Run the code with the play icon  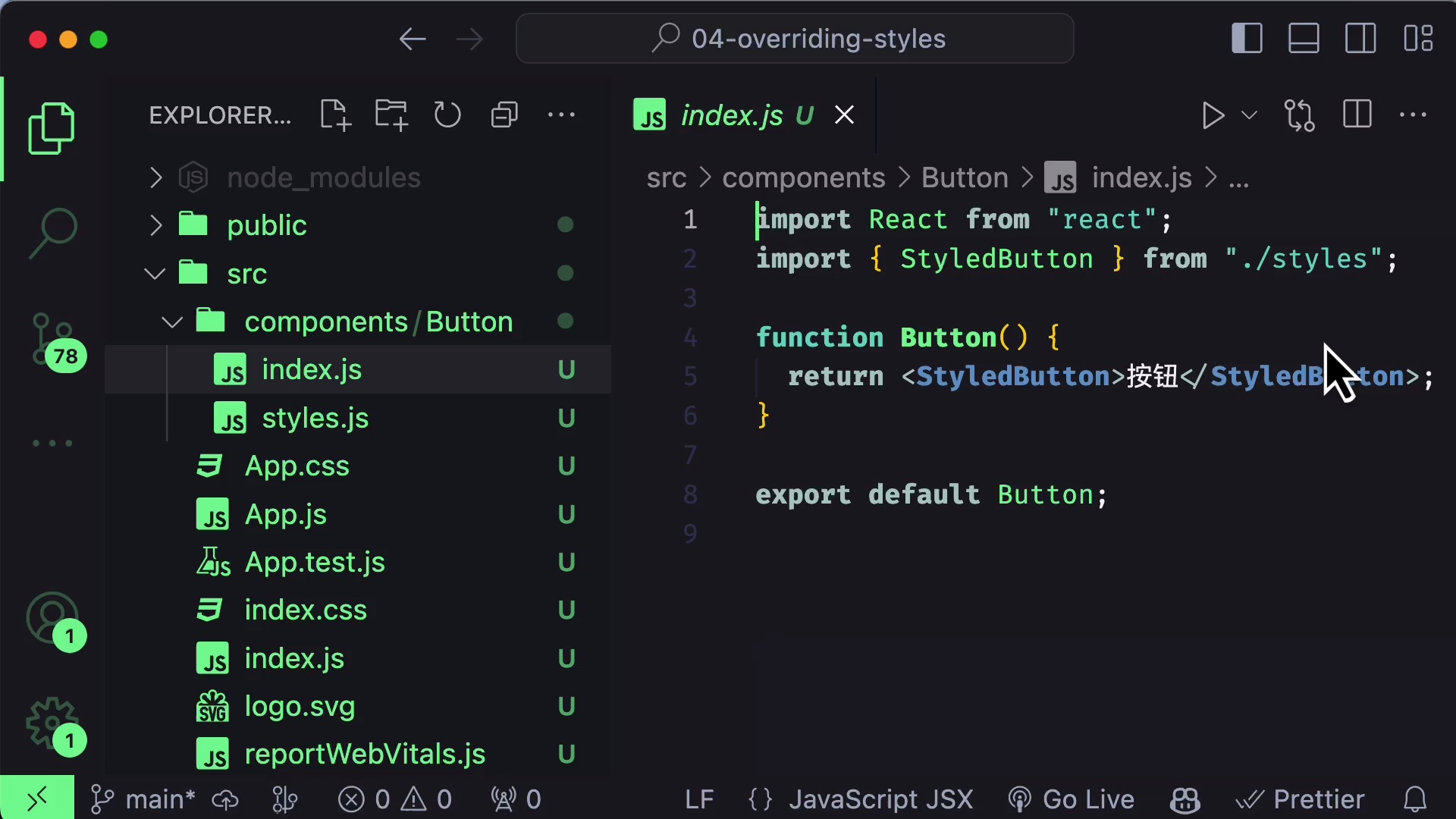(x=1213, y=115)
